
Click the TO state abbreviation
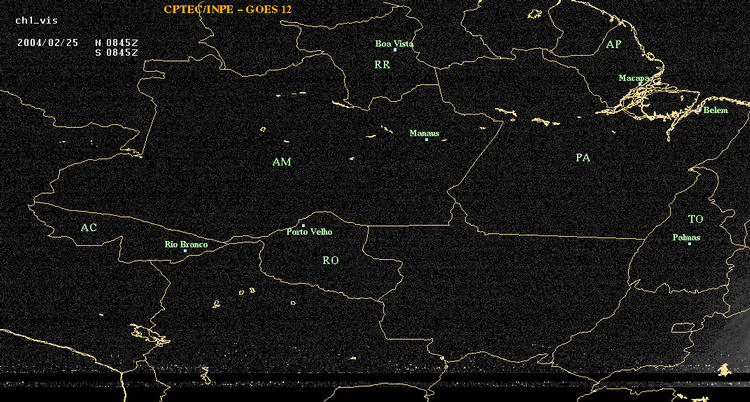pos(695,219)
